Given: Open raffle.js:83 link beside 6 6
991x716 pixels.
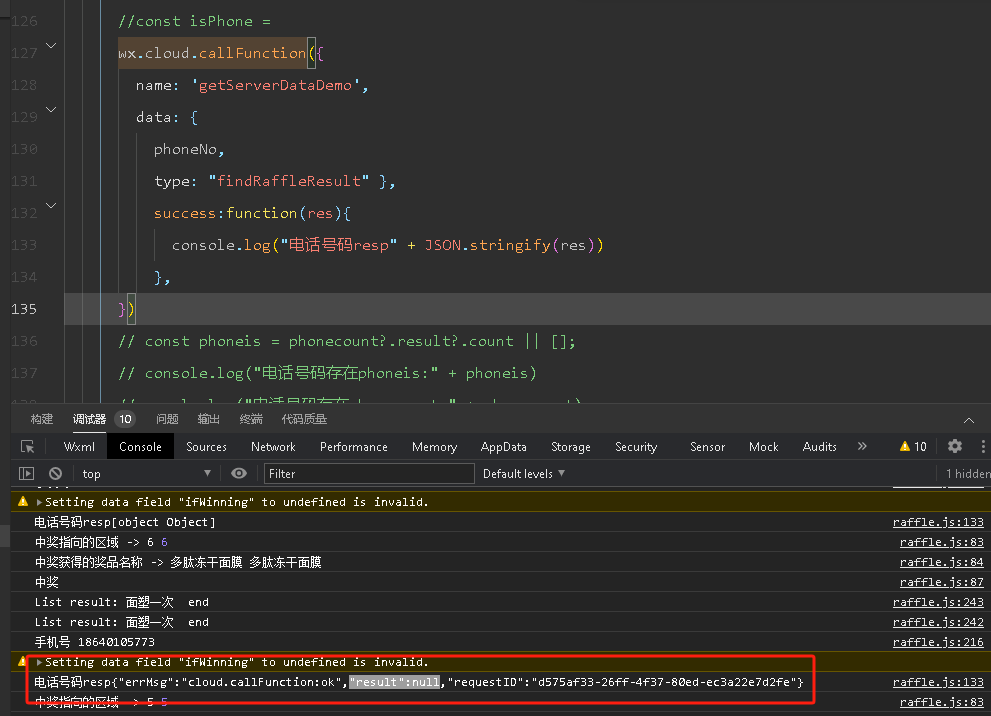Looking at the screenshot, I should click(x=942, y=542).
